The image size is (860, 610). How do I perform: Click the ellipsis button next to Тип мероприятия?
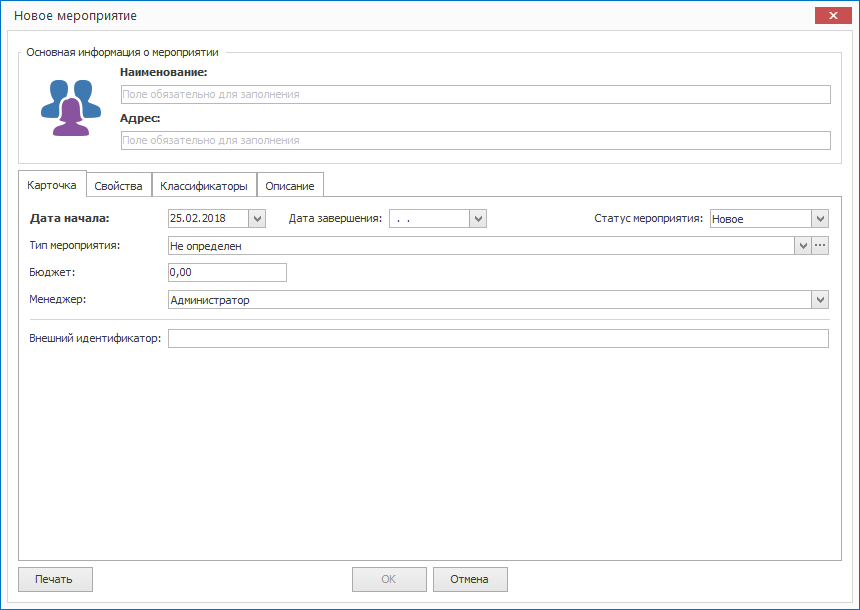(820, 246)
